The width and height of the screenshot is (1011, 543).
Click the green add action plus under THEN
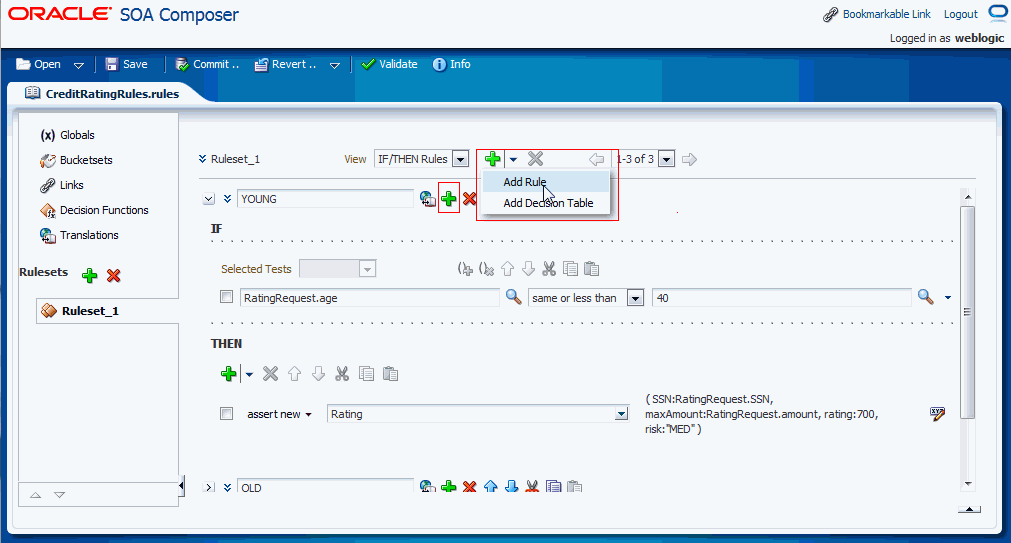[x=228, y=373]
